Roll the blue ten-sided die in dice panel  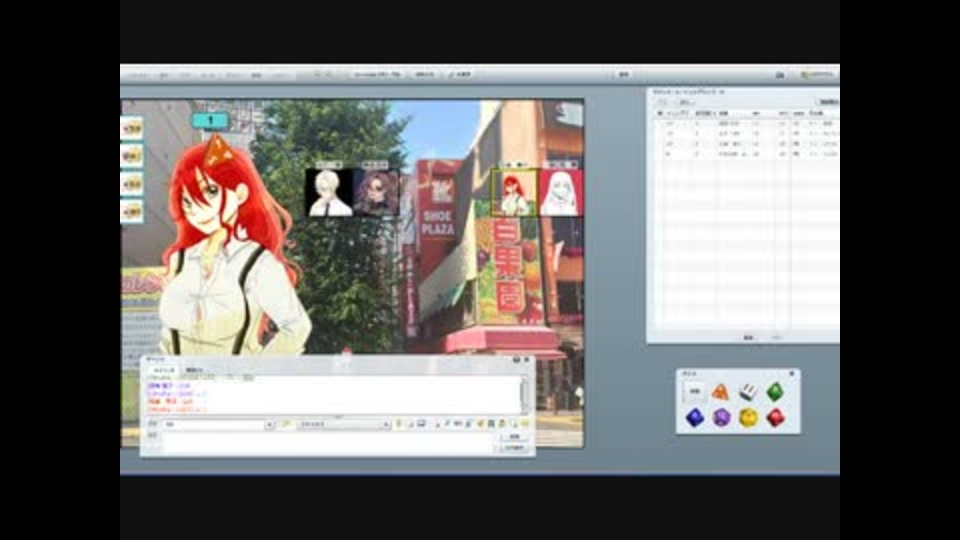694,418
